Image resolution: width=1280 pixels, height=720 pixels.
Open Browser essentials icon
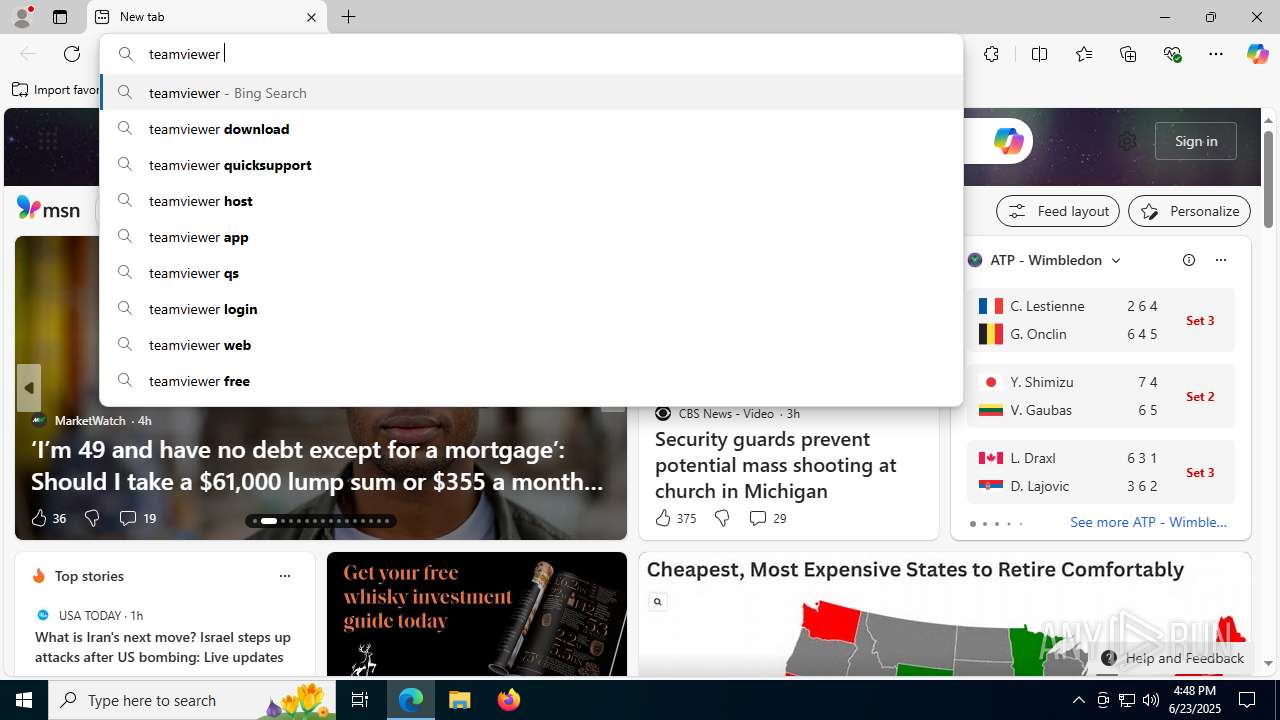(x=1172, y=54)
